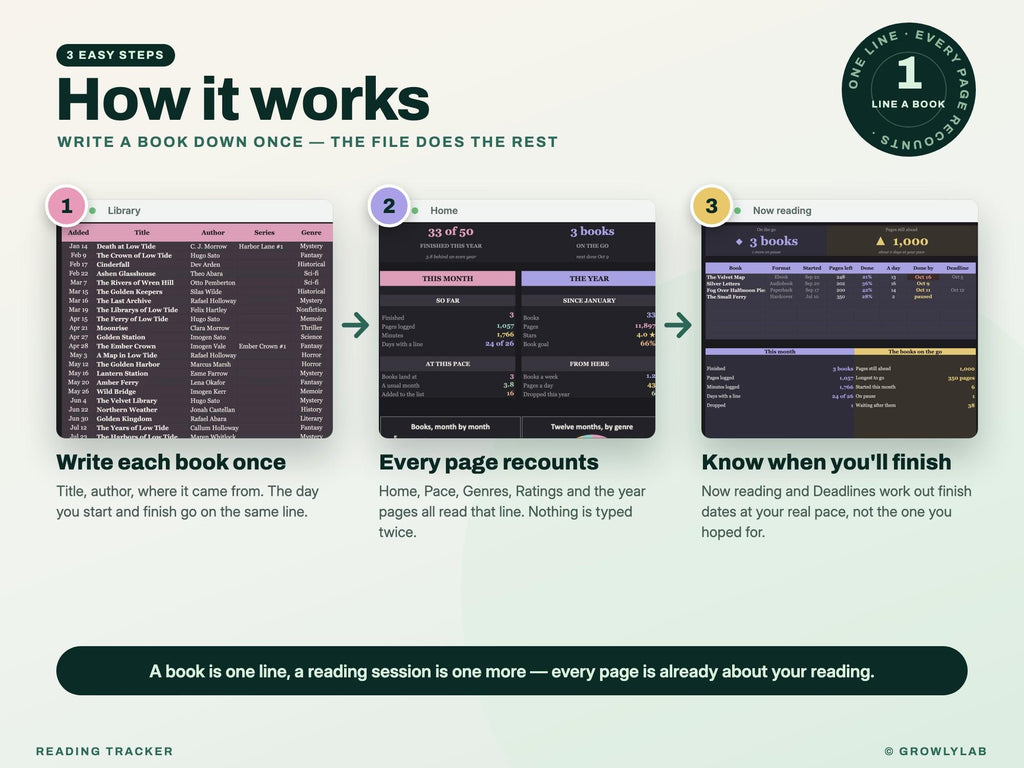Click the 'Northern Weather' title cell
This screenshot has height=768, width=1024.
pos(127,410)
